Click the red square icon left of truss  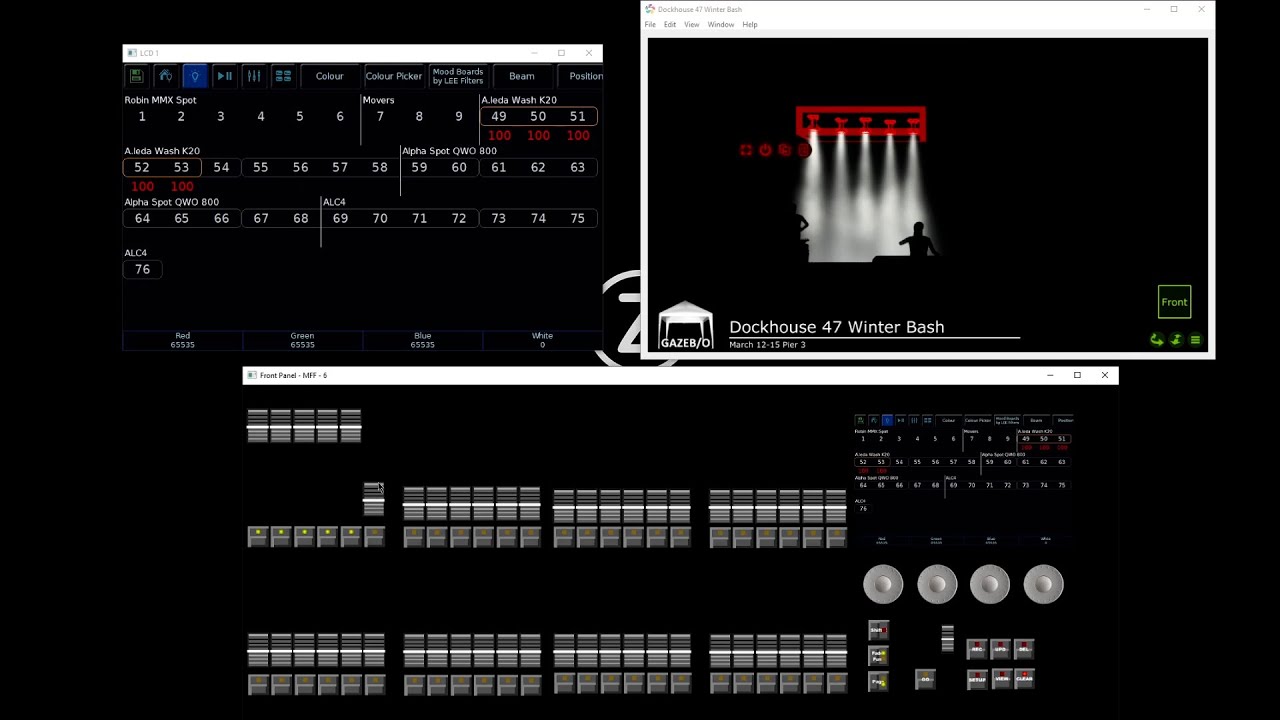coord(745,150)
